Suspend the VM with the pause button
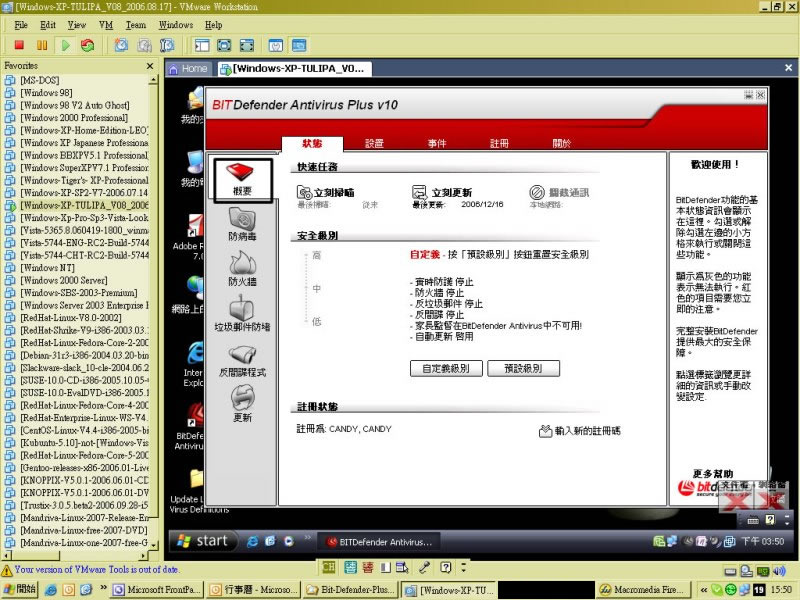The width and height of the screenshot is (800, 600). [x=42, y=45]
